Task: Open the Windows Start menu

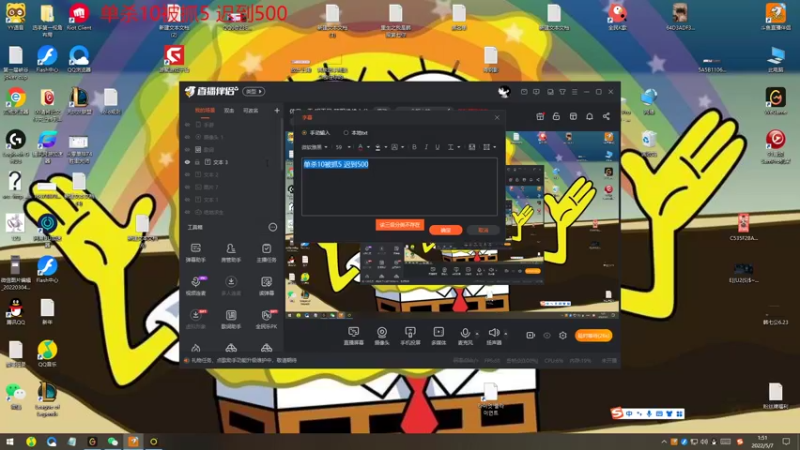Action: coord(10,441)
